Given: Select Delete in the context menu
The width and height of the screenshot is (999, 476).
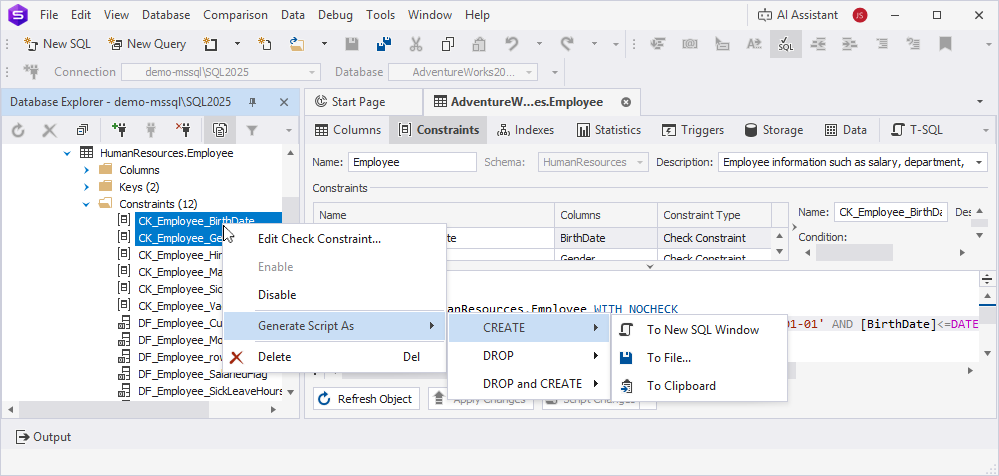Looking at the screenshot, I should point(334,357).
